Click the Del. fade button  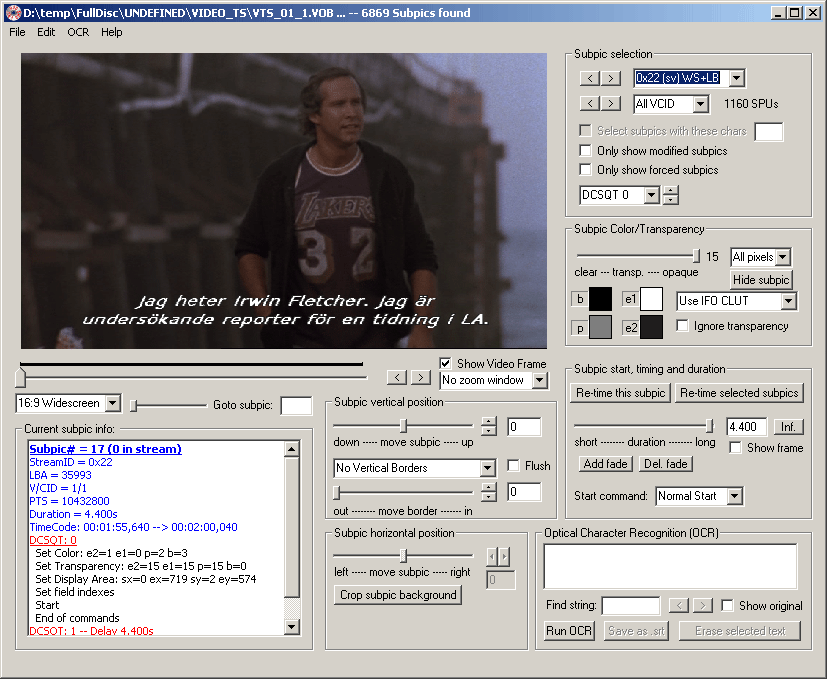pyautogui.click(x=666, y=464)
